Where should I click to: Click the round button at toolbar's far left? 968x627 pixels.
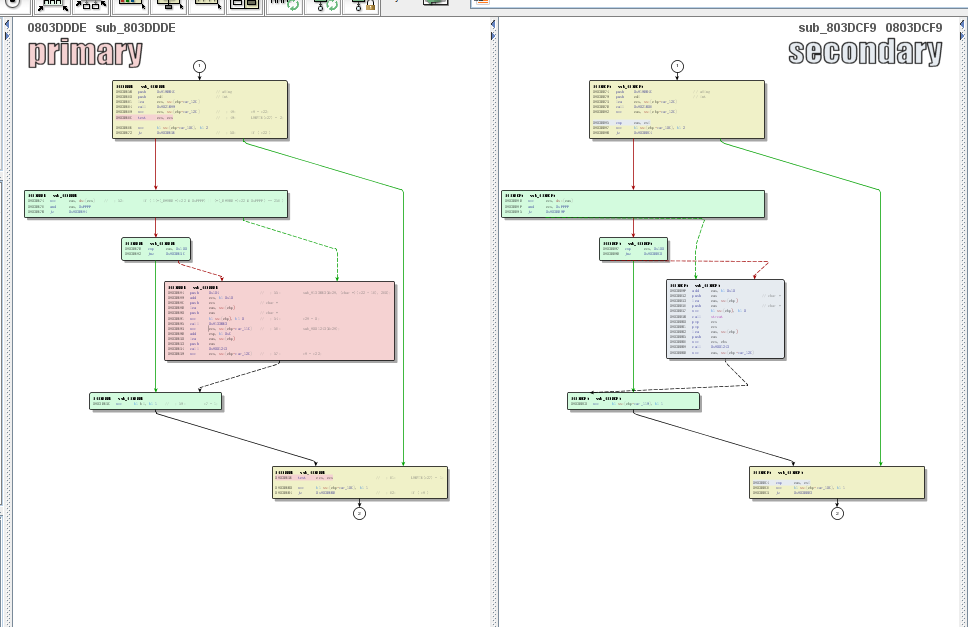[x=8, y=4]
